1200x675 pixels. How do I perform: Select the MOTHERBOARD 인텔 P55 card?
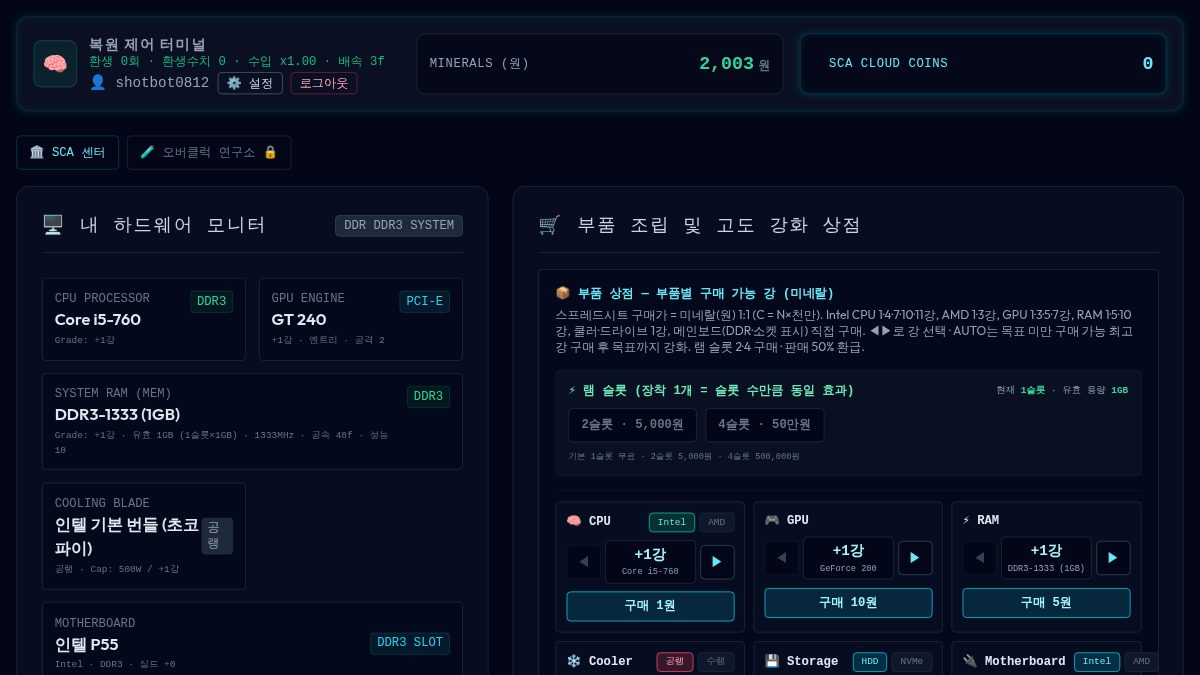[252, 638]
